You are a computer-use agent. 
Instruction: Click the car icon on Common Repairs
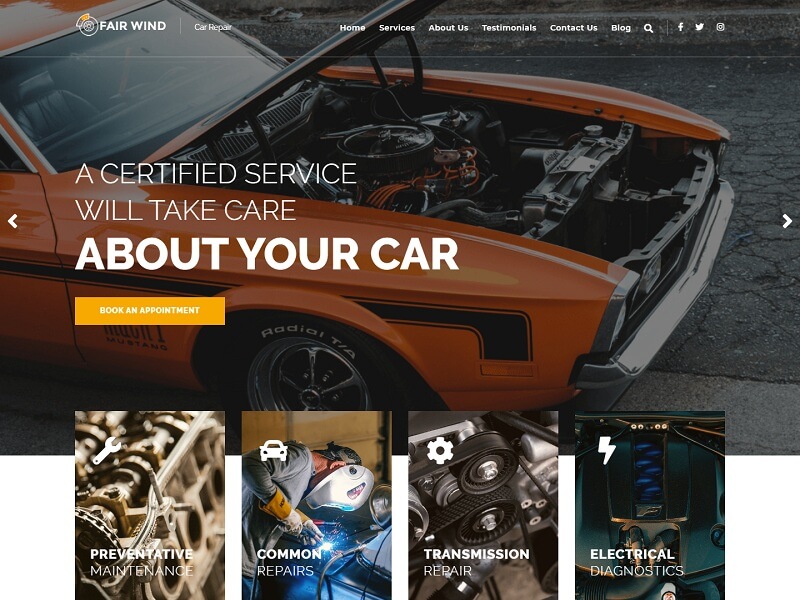pos(273,451)
